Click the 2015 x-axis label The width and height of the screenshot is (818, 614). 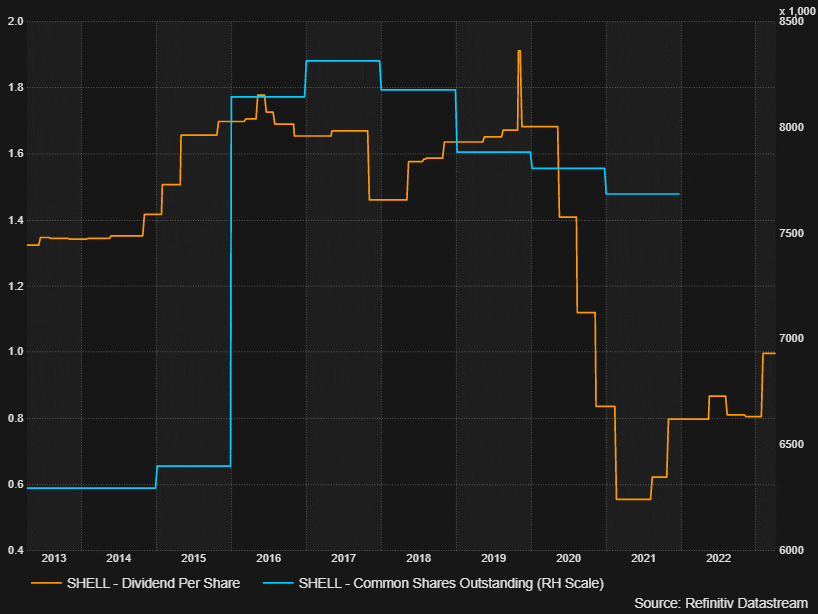194,558
